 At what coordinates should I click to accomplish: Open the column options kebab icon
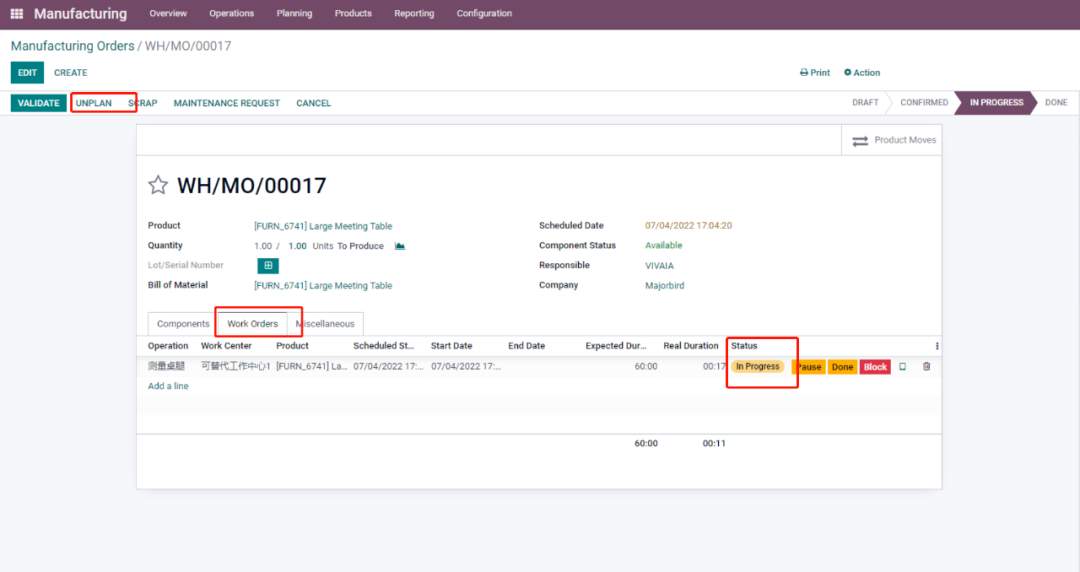[936, 346]
